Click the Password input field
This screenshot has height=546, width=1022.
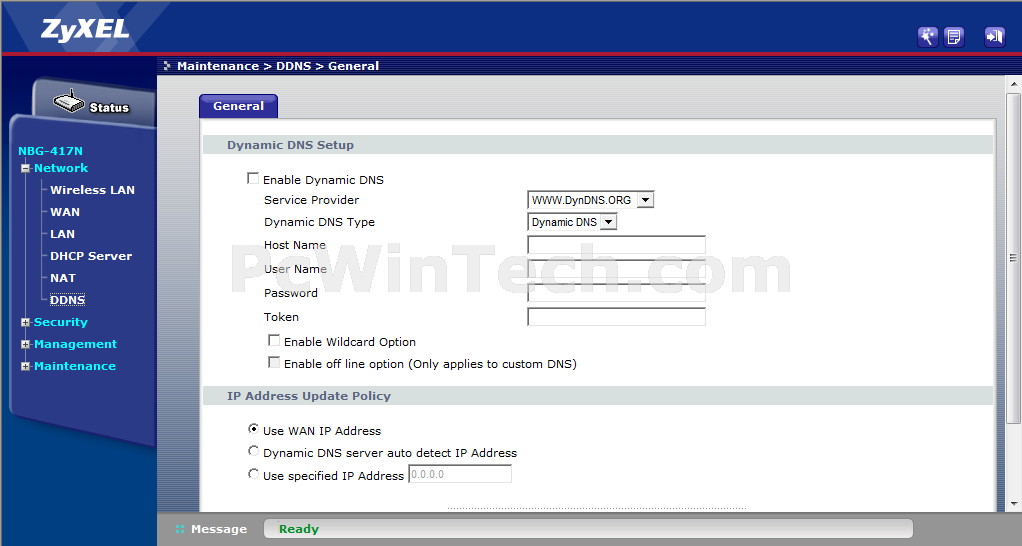tap(617, 293)
